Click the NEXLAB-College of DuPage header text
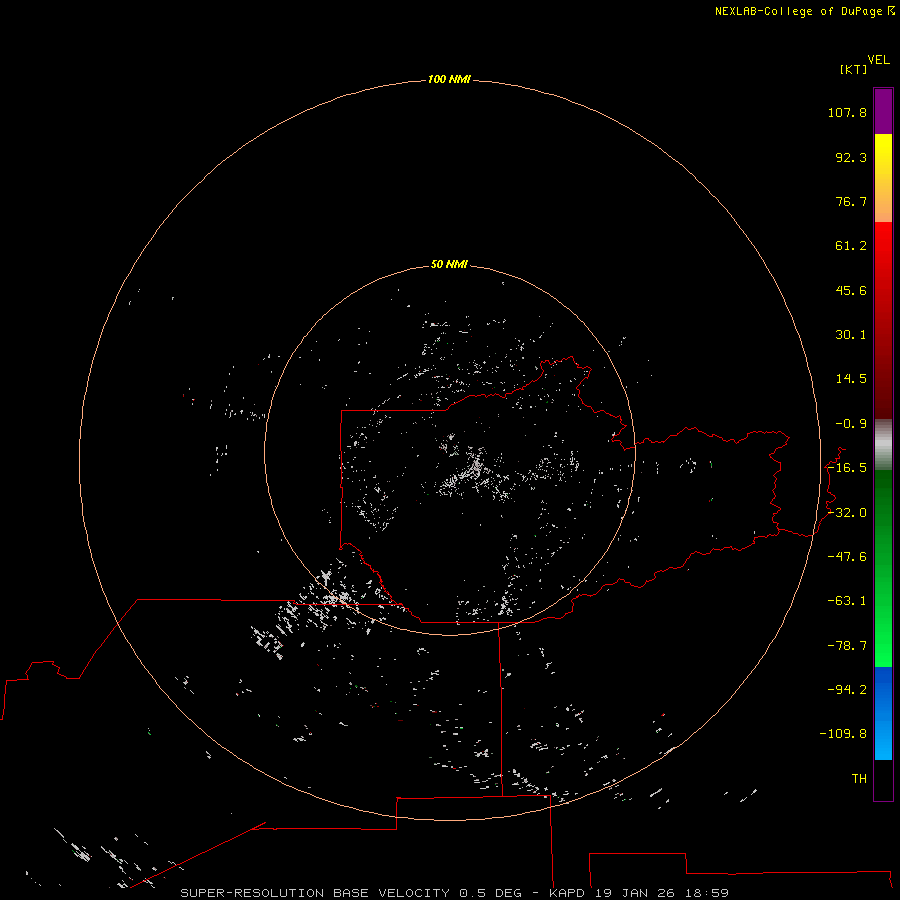Image resolution: width=900 pixels, height=900 pixels. (804, 11)
